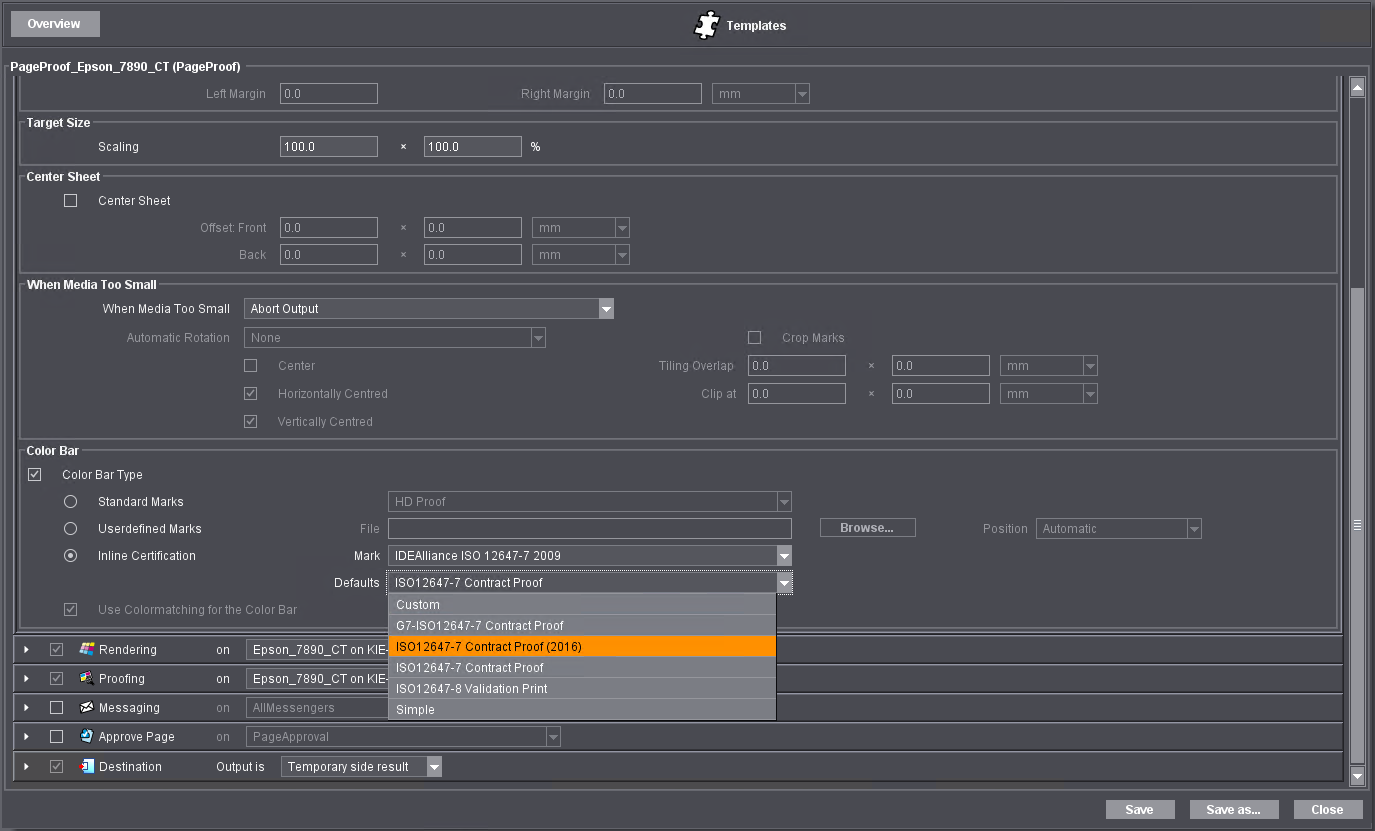Click the Save as... button
The height and width of the screenshot is (831, 1375).
coord(1234,809)
